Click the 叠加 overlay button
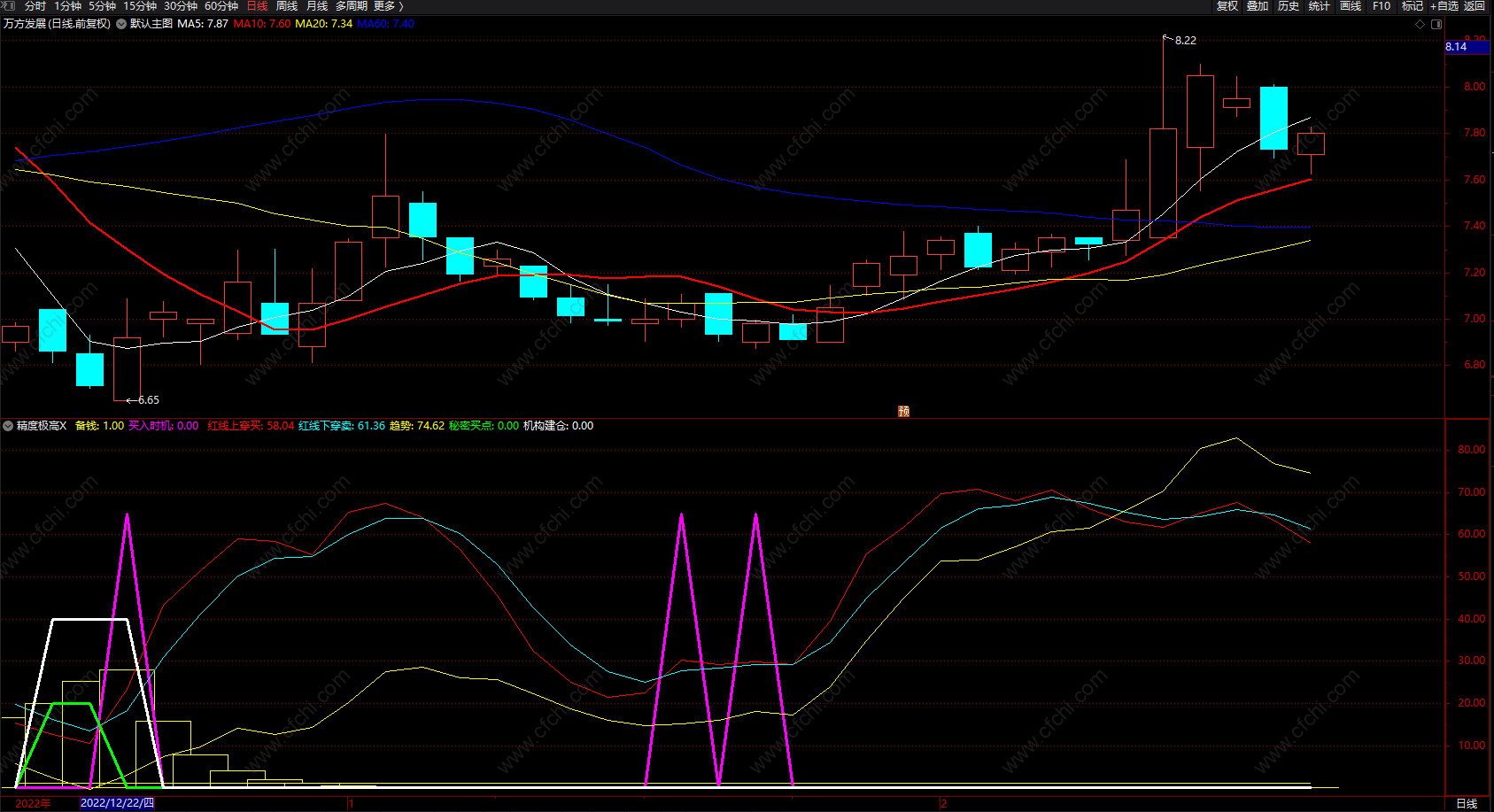The image size is (1494, 812). click(1258, 6)
